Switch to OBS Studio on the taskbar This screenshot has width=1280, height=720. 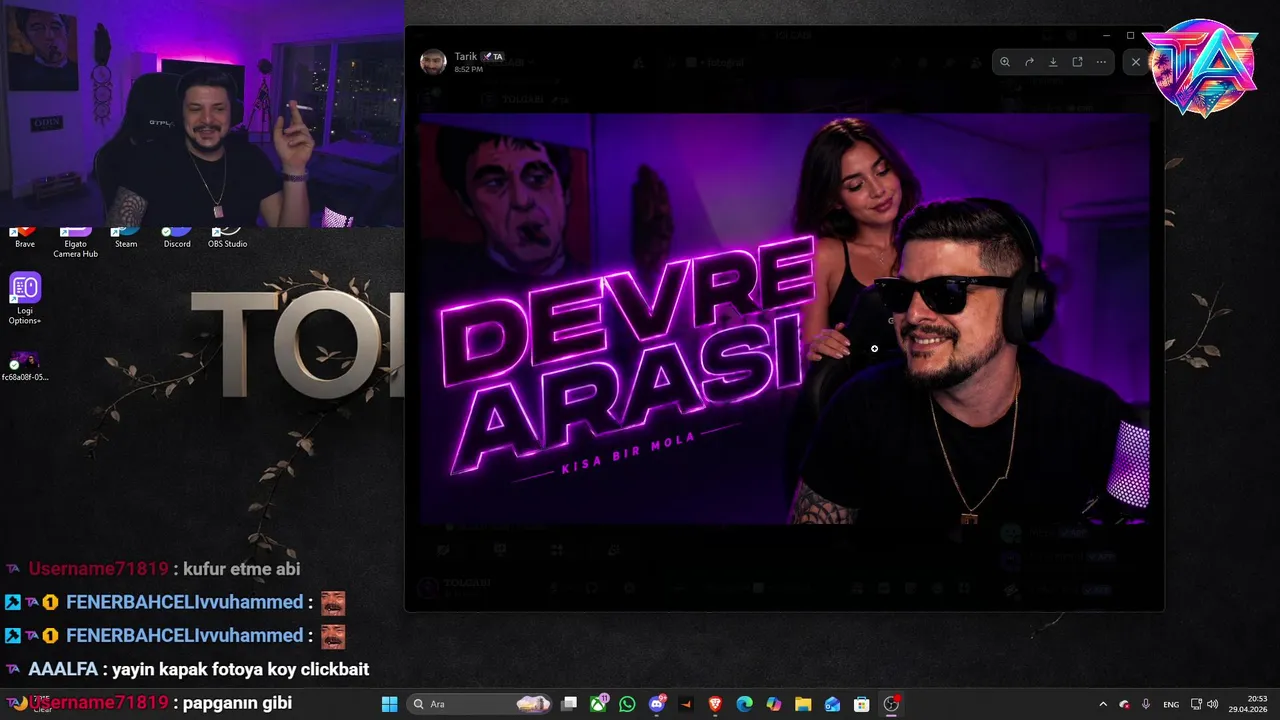coord(891,704)
